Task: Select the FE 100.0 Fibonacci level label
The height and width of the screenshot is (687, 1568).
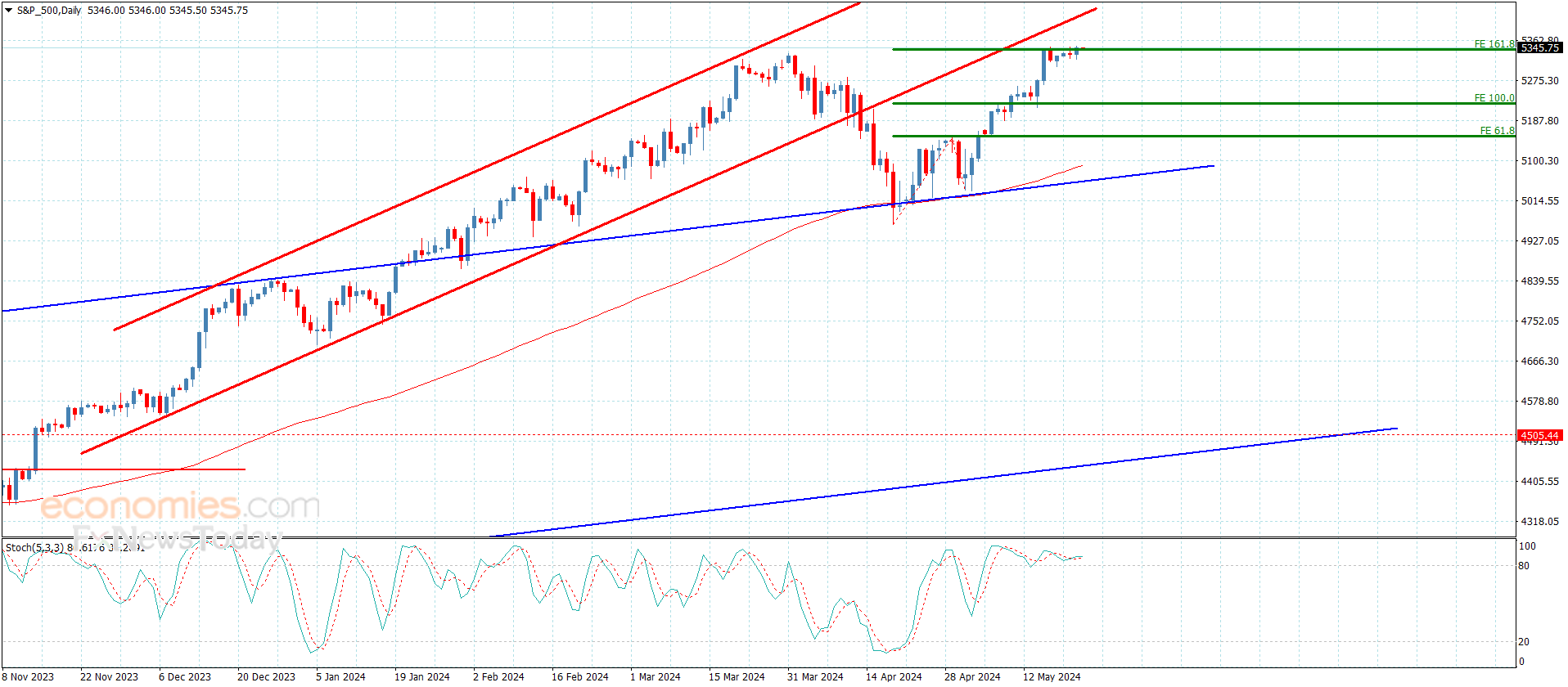Action: pyautogui.click(x=1494, y=98)
